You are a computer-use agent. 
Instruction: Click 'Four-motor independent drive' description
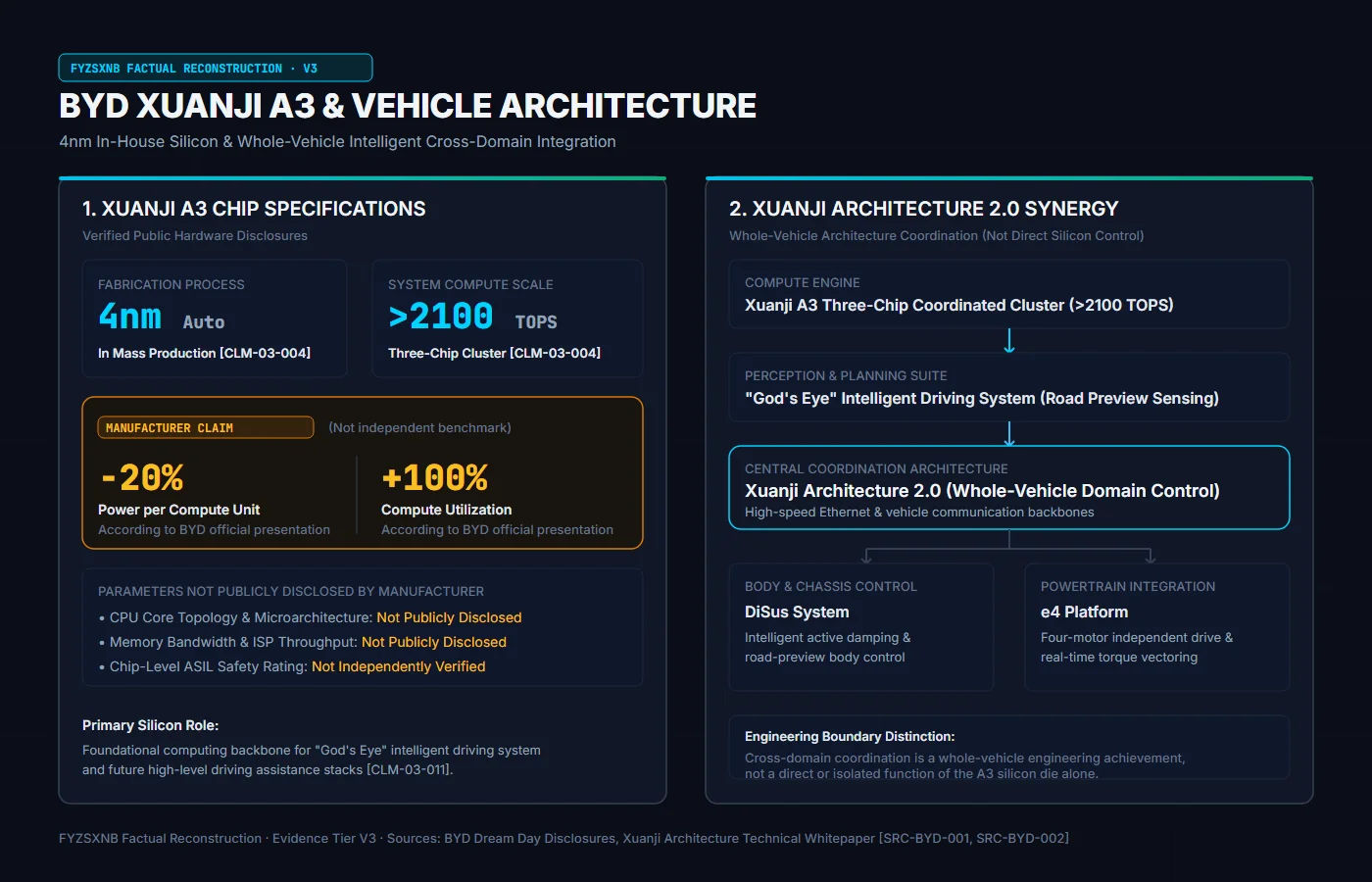pyautogui.click(x=1137, y=647)
